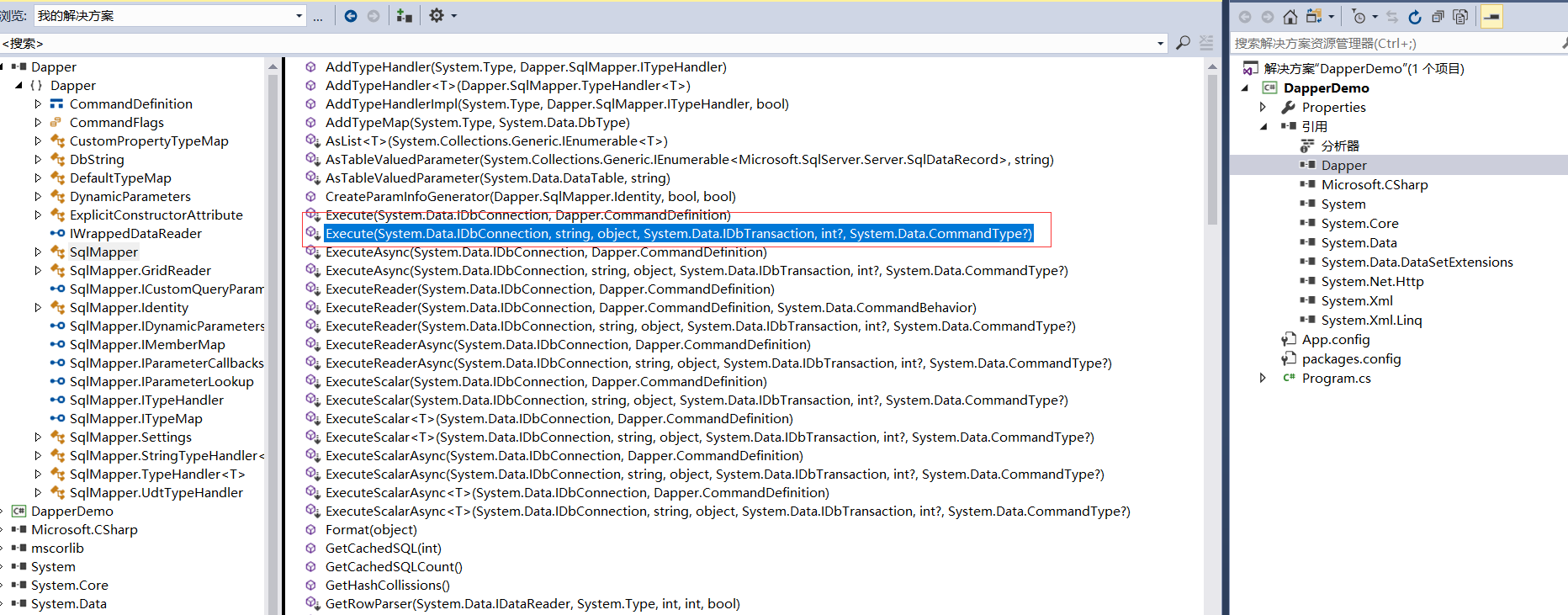The height and width of the screenshot is (615, 1568).
Task: Select DynamicParameters in the object tree
Action: [x=130, y=196]
